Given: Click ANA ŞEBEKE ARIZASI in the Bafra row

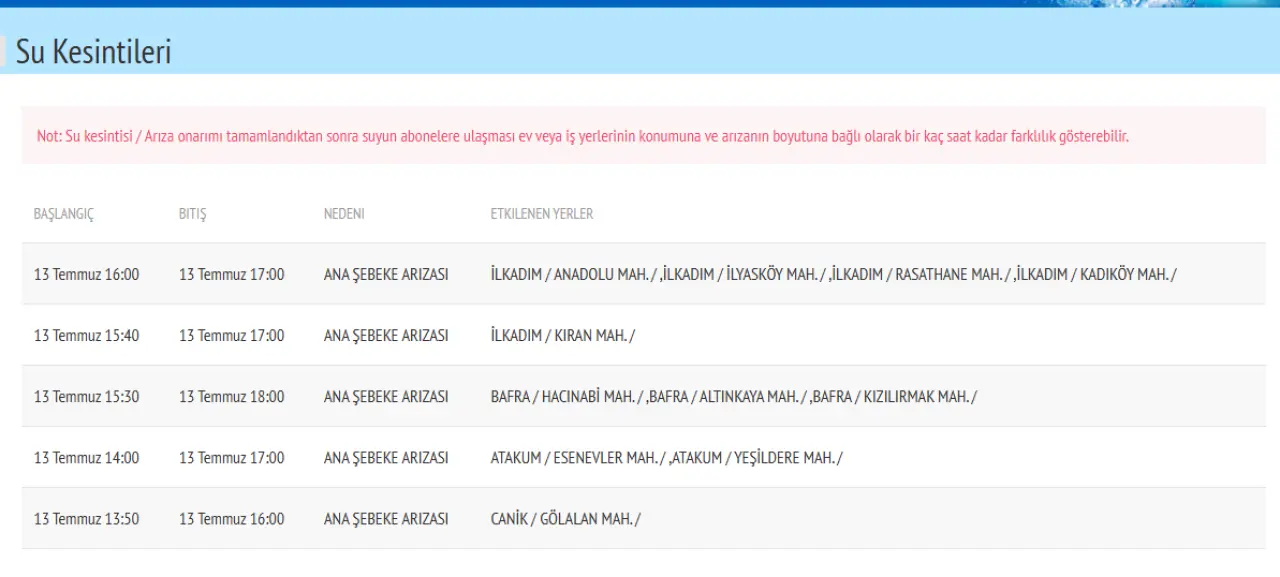Looking at the screenshot, I should point(386,396).
